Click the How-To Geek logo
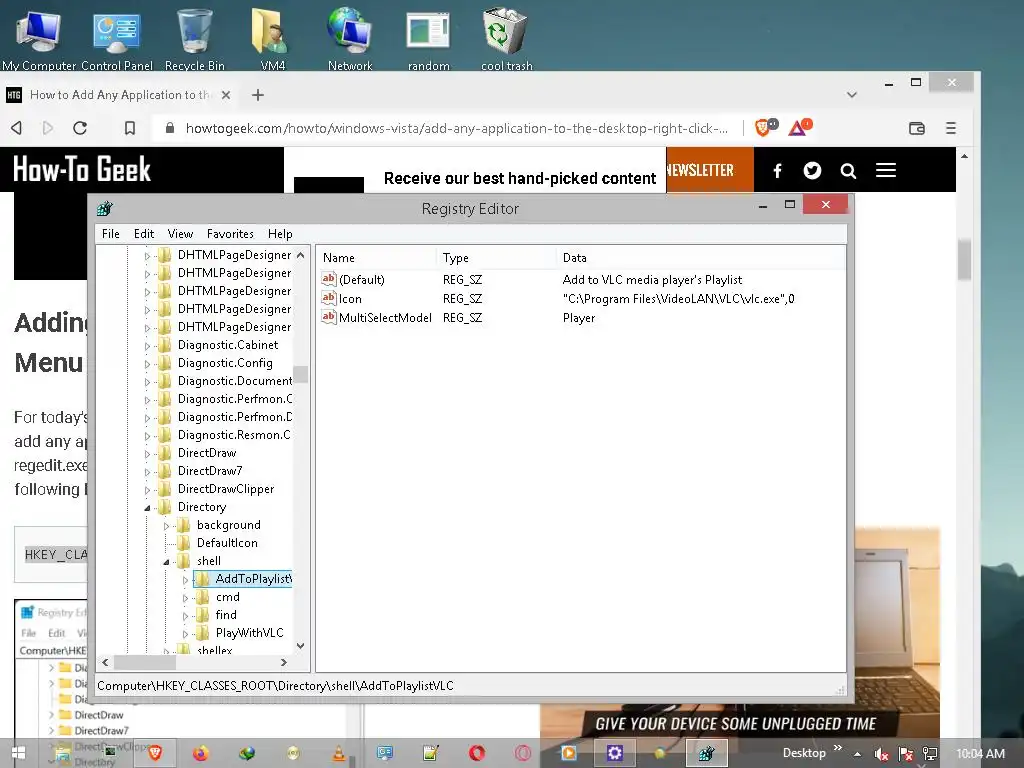Screen dimensions: 1024x768 click(82, 169)
